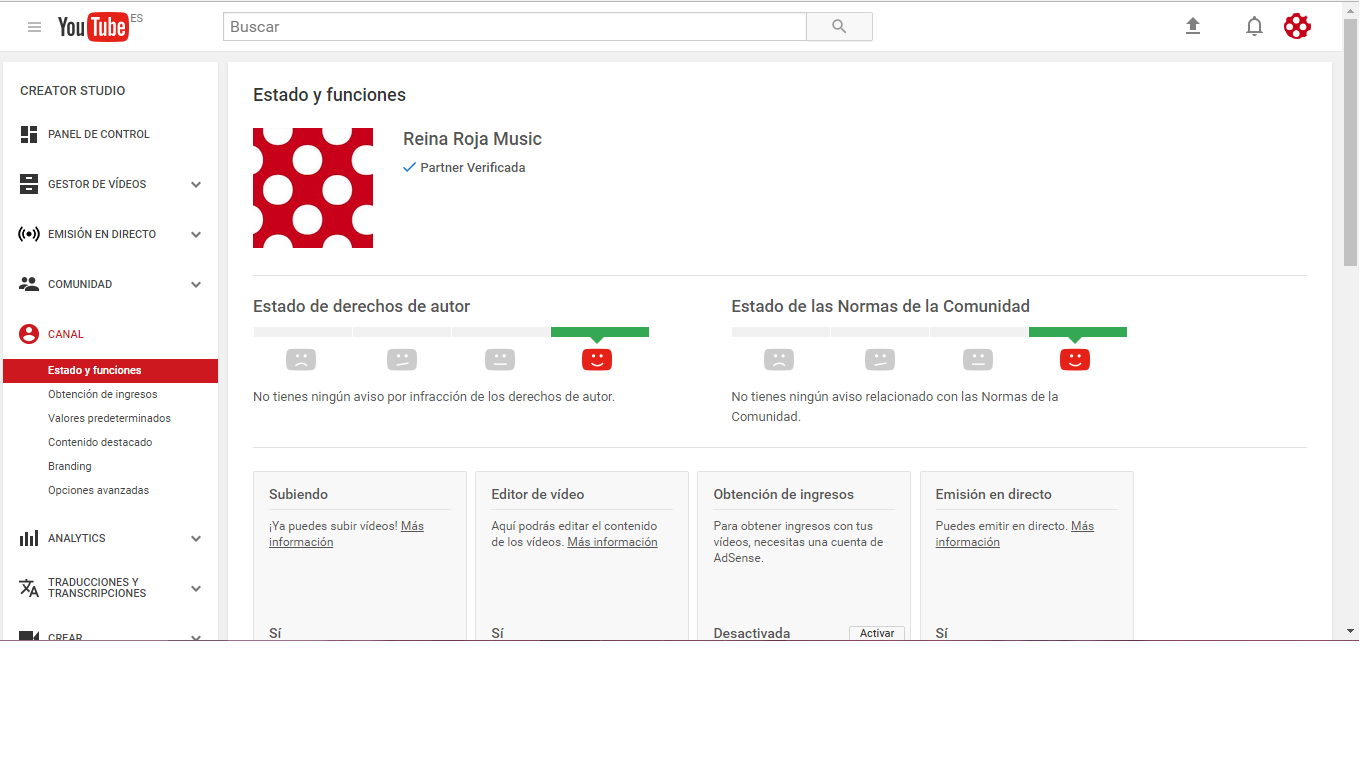1366x768 pixels.
Task: Click the Reina Roja Music channel thumbnail
Action: pos(313,188)
